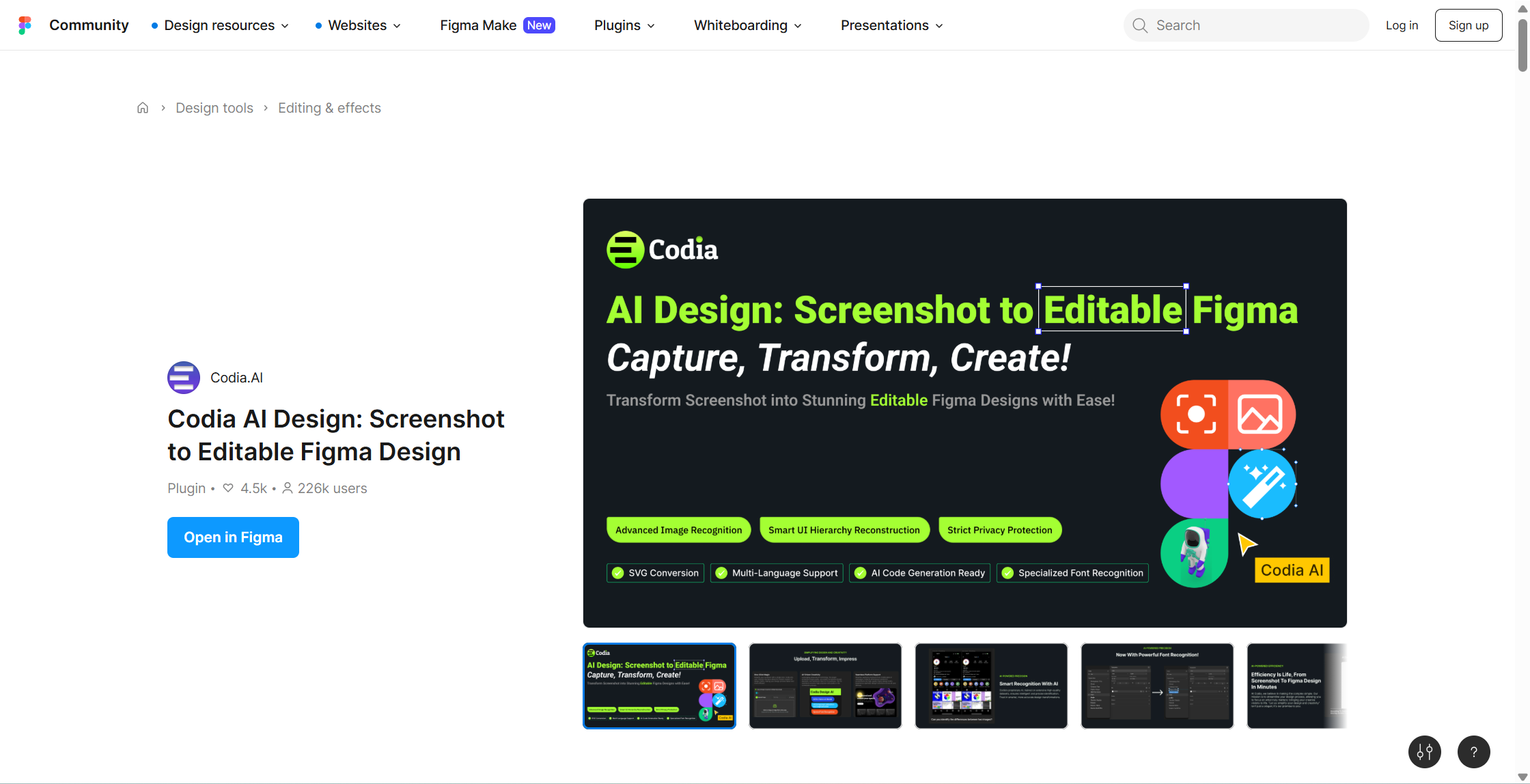Expand the Whiteboarding menu

click(x=747, y=25)
